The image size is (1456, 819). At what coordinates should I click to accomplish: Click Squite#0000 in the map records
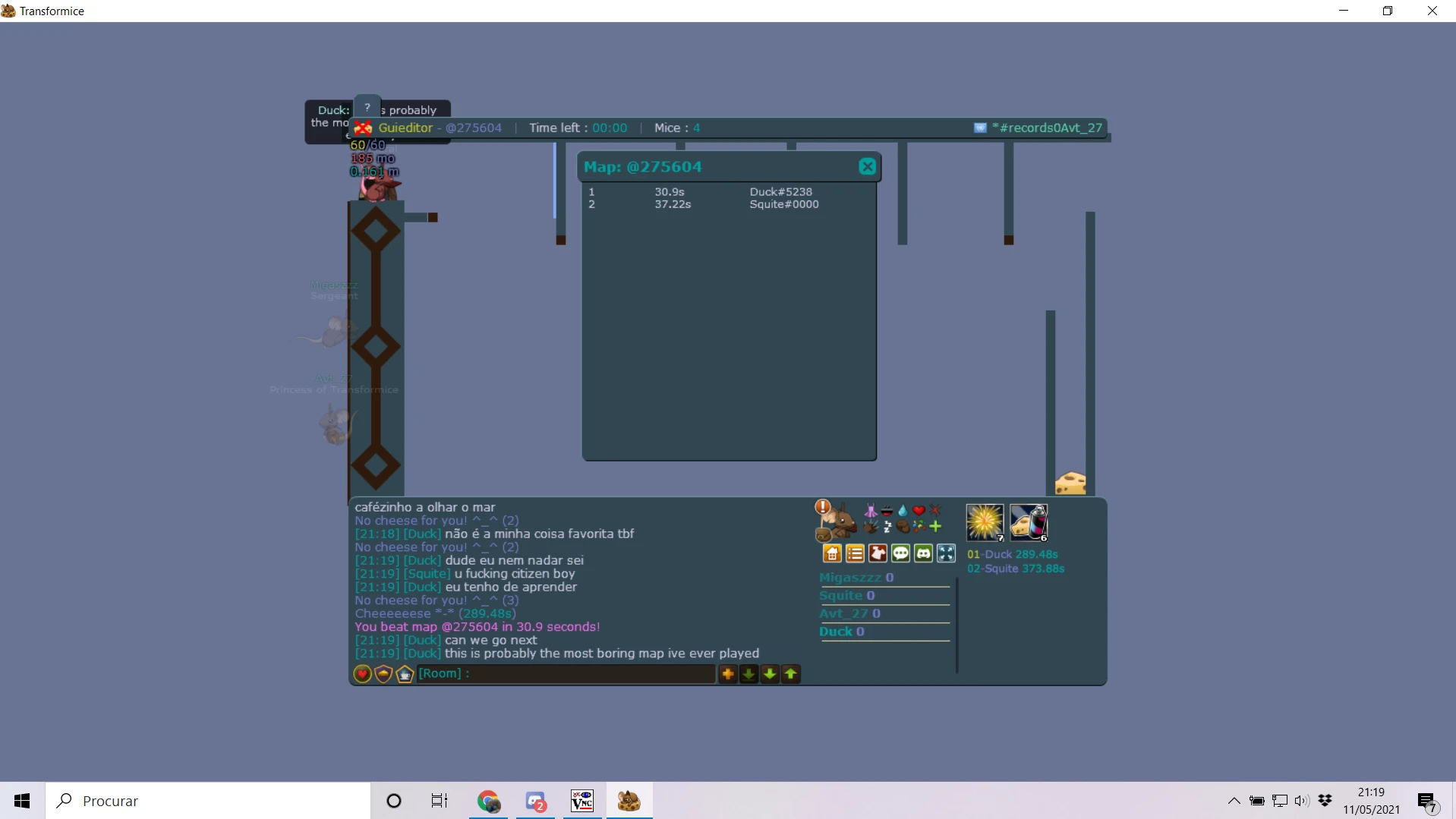[x=784, y=204]
